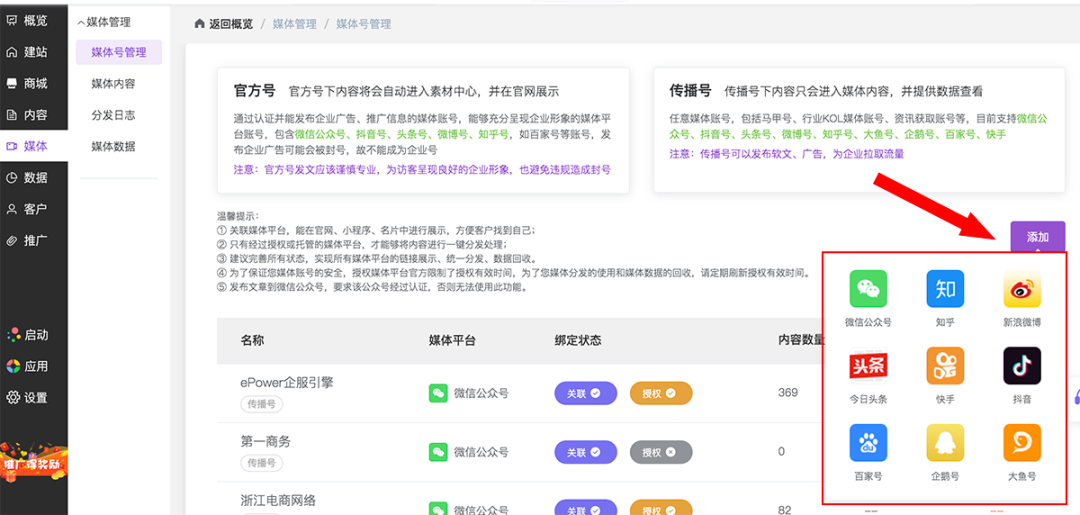The width and height of the screenshot is (1080, 515).
Task: Select the 大鱼号 platform icon
Action: (x=1022, y=443)
